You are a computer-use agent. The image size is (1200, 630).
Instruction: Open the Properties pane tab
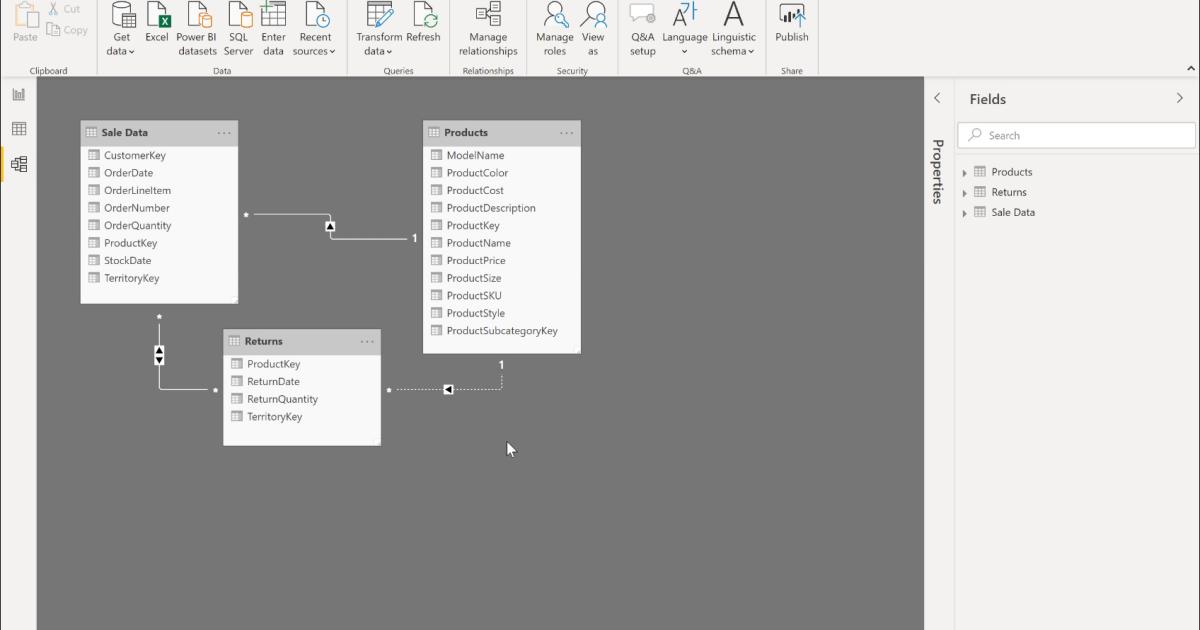[x=937, y=172]
